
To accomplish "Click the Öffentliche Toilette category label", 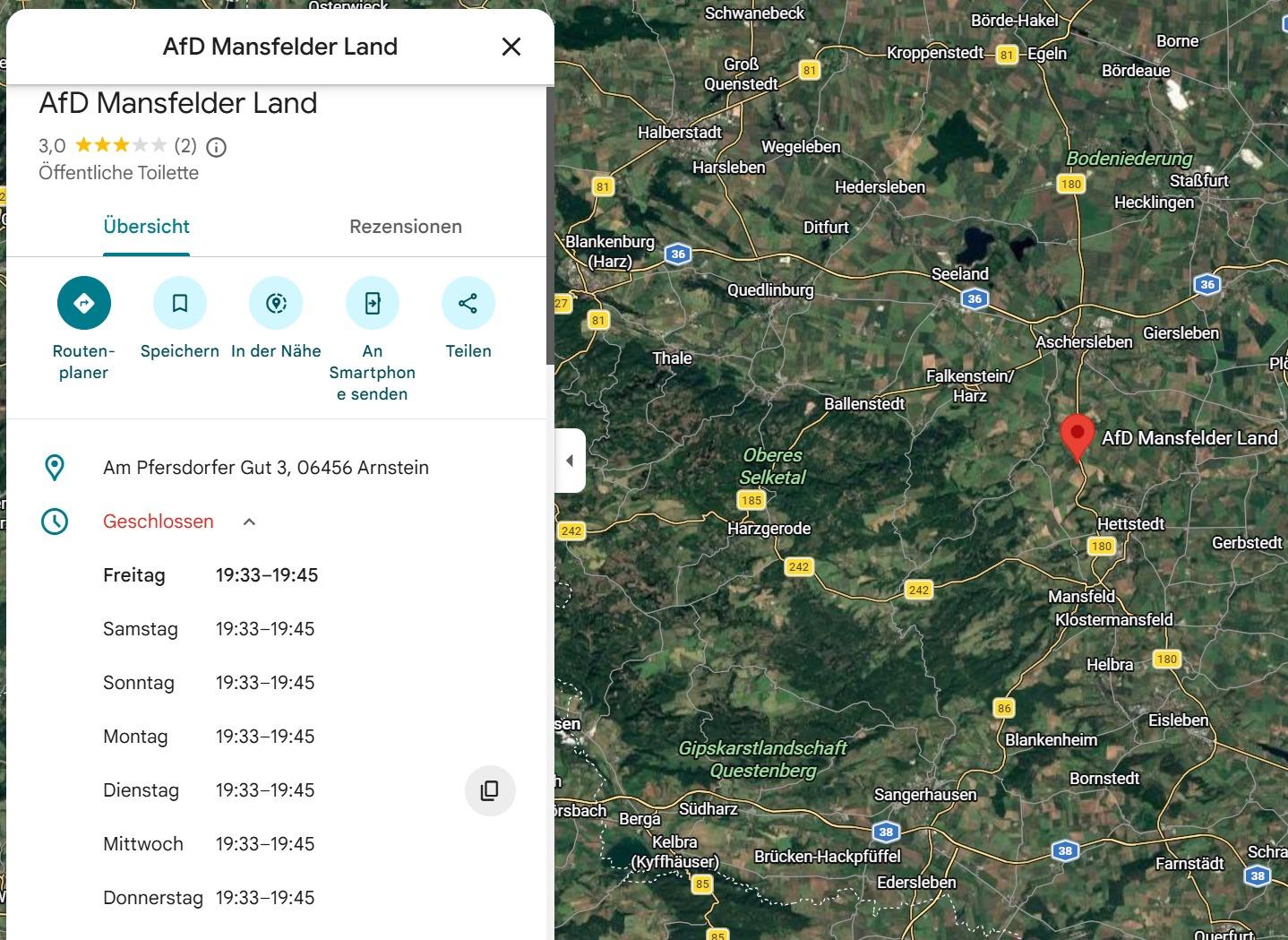I will tap(119, 173).
